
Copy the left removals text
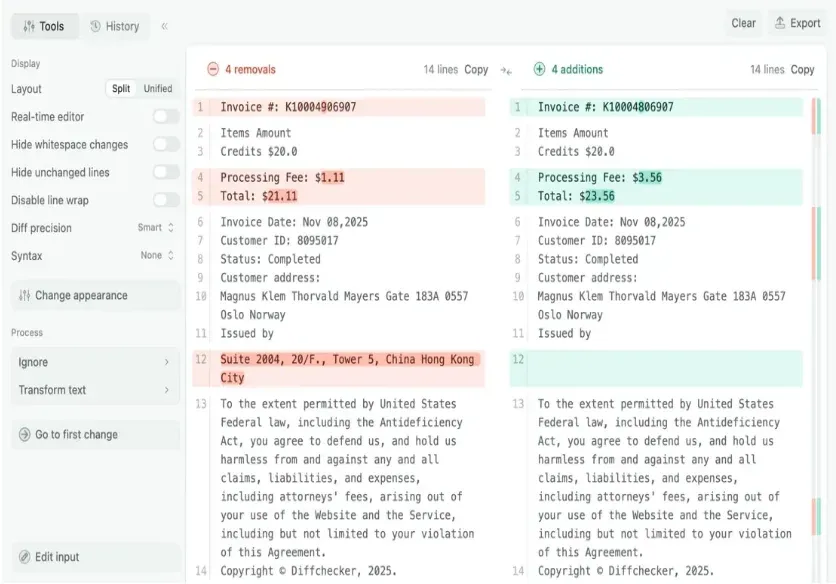[x=476, y=69]
